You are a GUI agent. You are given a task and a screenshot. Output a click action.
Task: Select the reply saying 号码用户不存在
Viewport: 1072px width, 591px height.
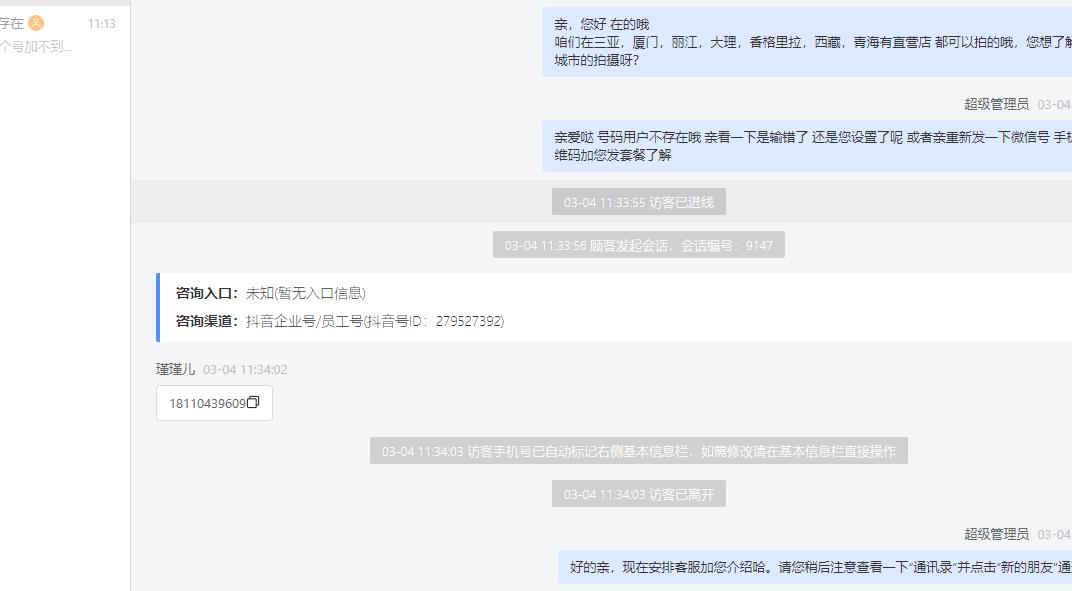[x=807, y=146]
